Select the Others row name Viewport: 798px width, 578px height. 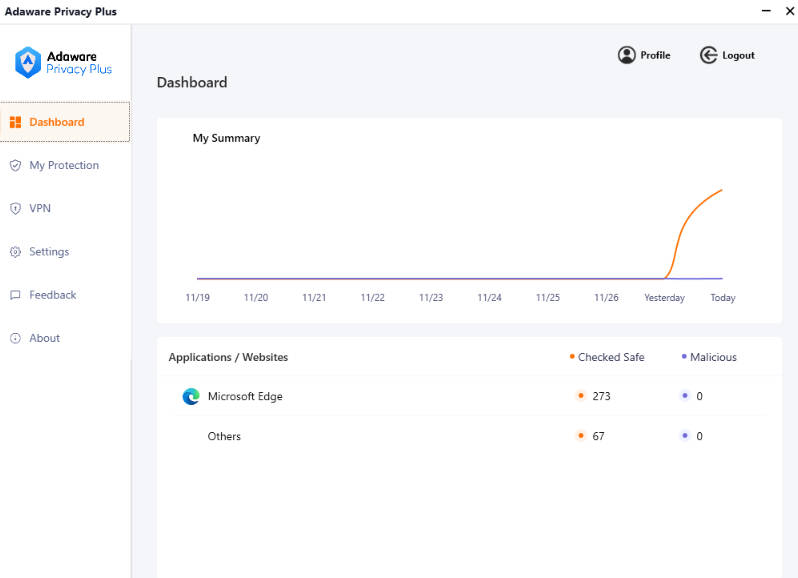pos(224,436)
